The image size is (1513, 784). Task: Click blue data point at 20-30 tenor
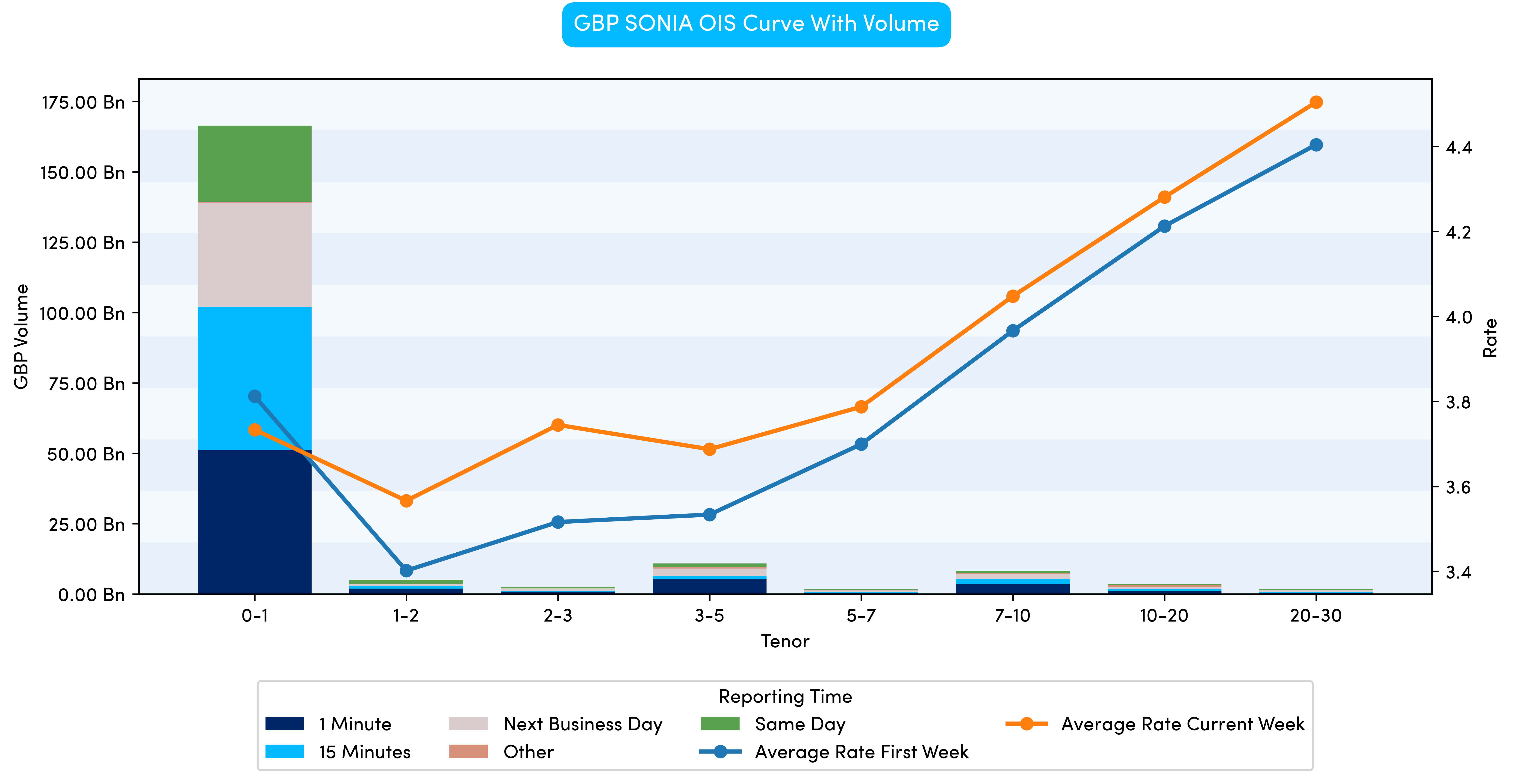[1316, 145]
